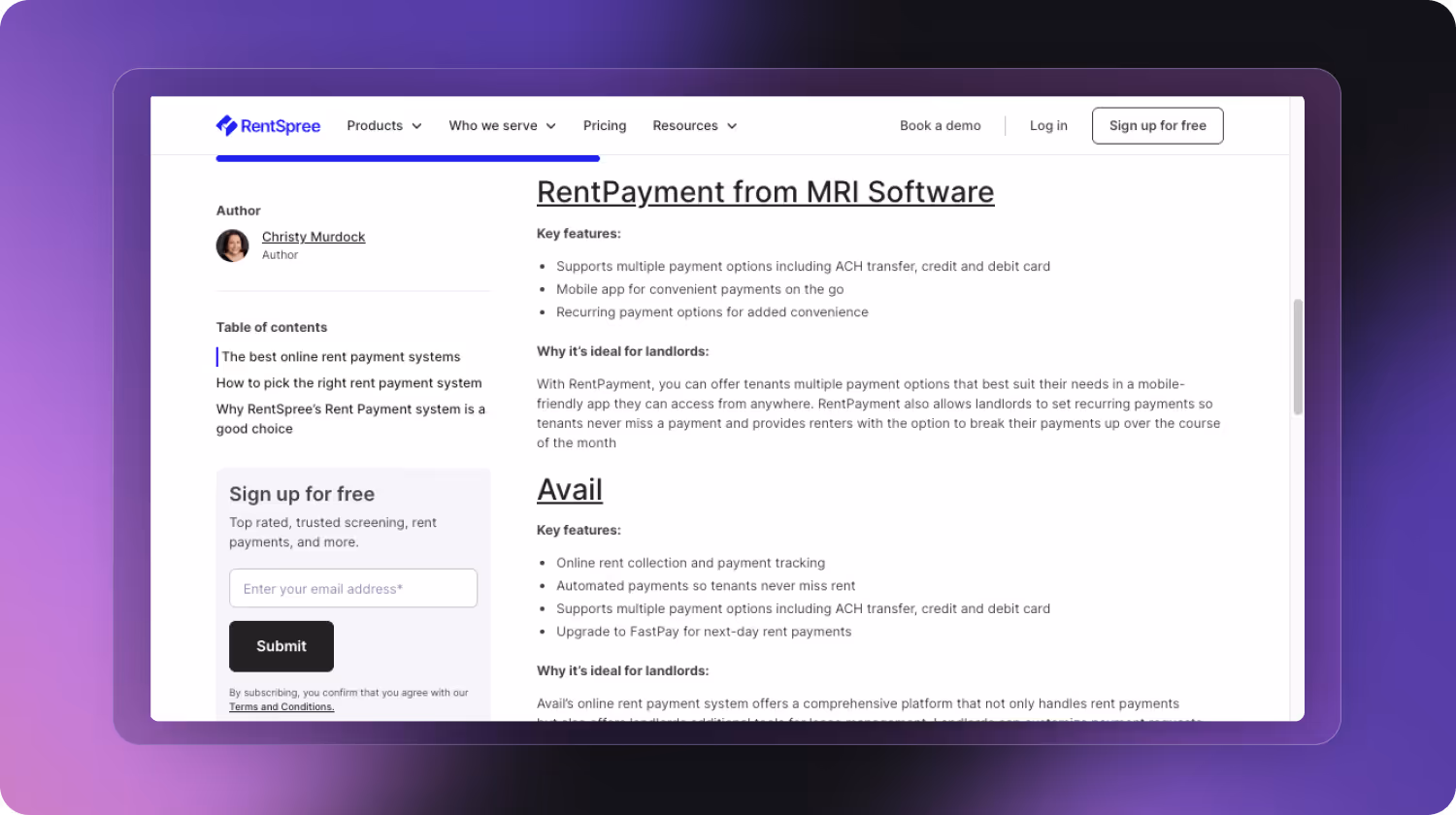The width and height of the screenshot is (1456, 815).
Task: Click 'Recurring payment options for added convenience' bullet
Action: [712, 312]
